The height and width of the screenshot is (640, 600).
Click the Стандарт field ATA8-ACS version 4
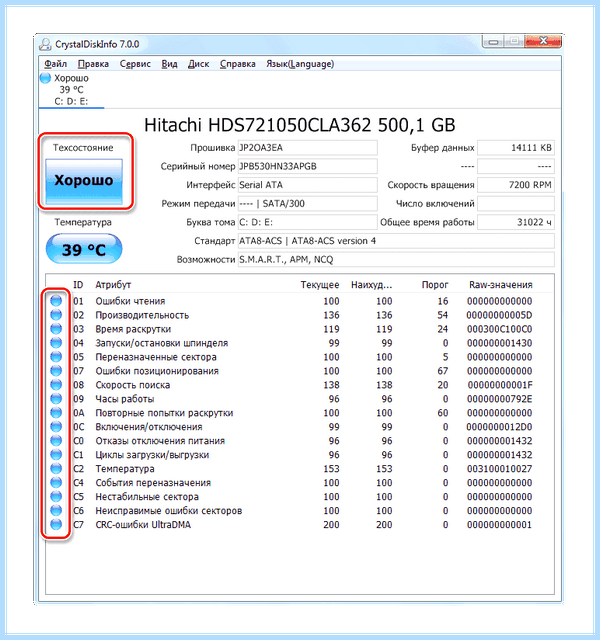396,241
